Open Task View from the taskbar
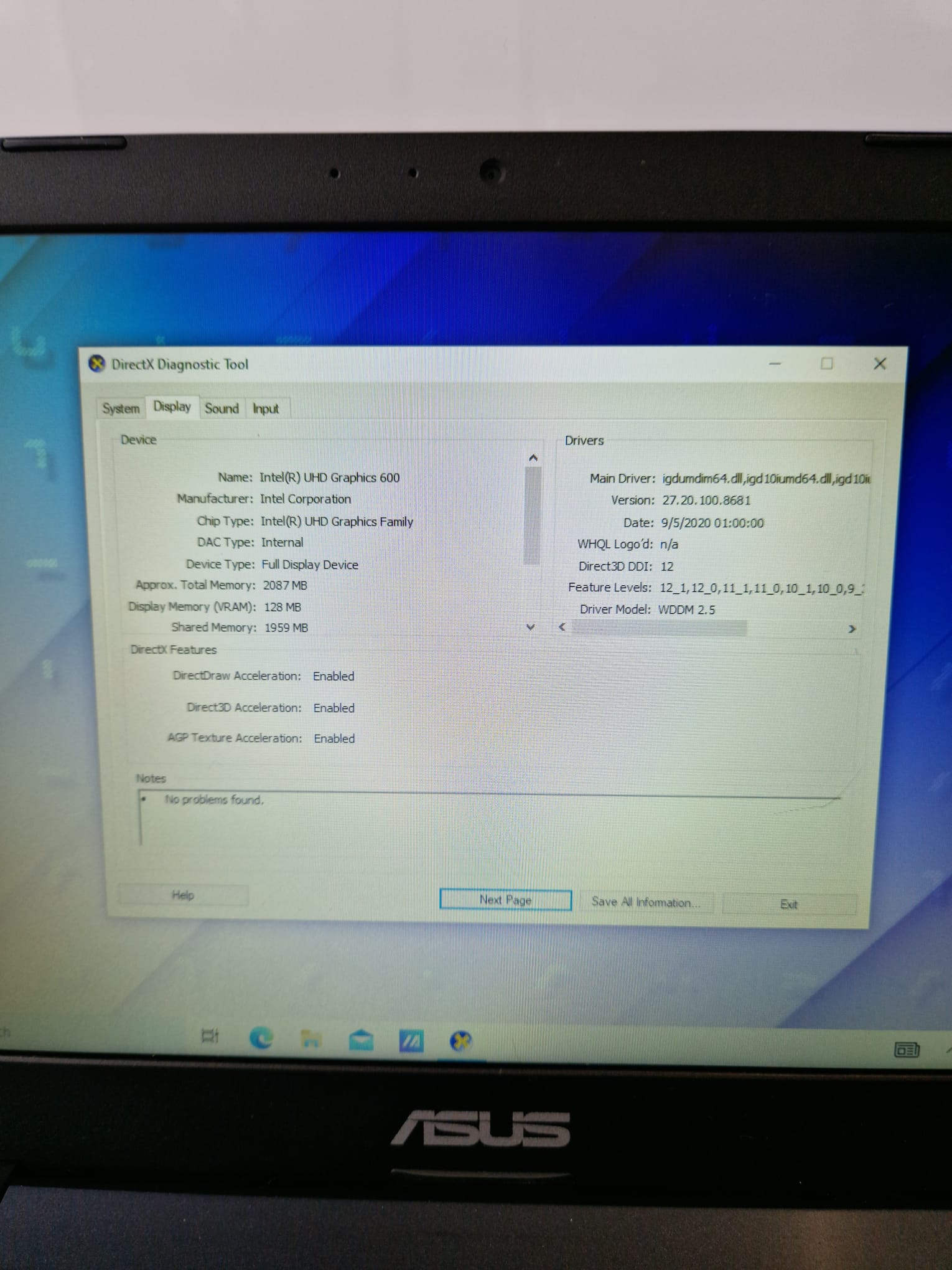The image size is (952, 1270). [210, 1037]
